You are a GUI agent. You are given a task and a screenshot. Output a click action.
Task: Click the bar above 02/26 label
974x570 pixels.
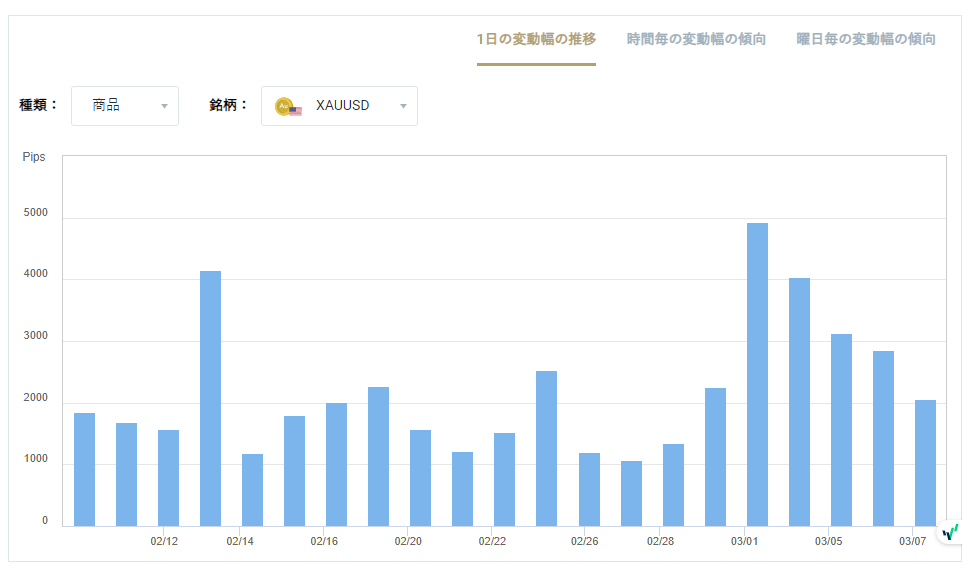coord(589,489)
